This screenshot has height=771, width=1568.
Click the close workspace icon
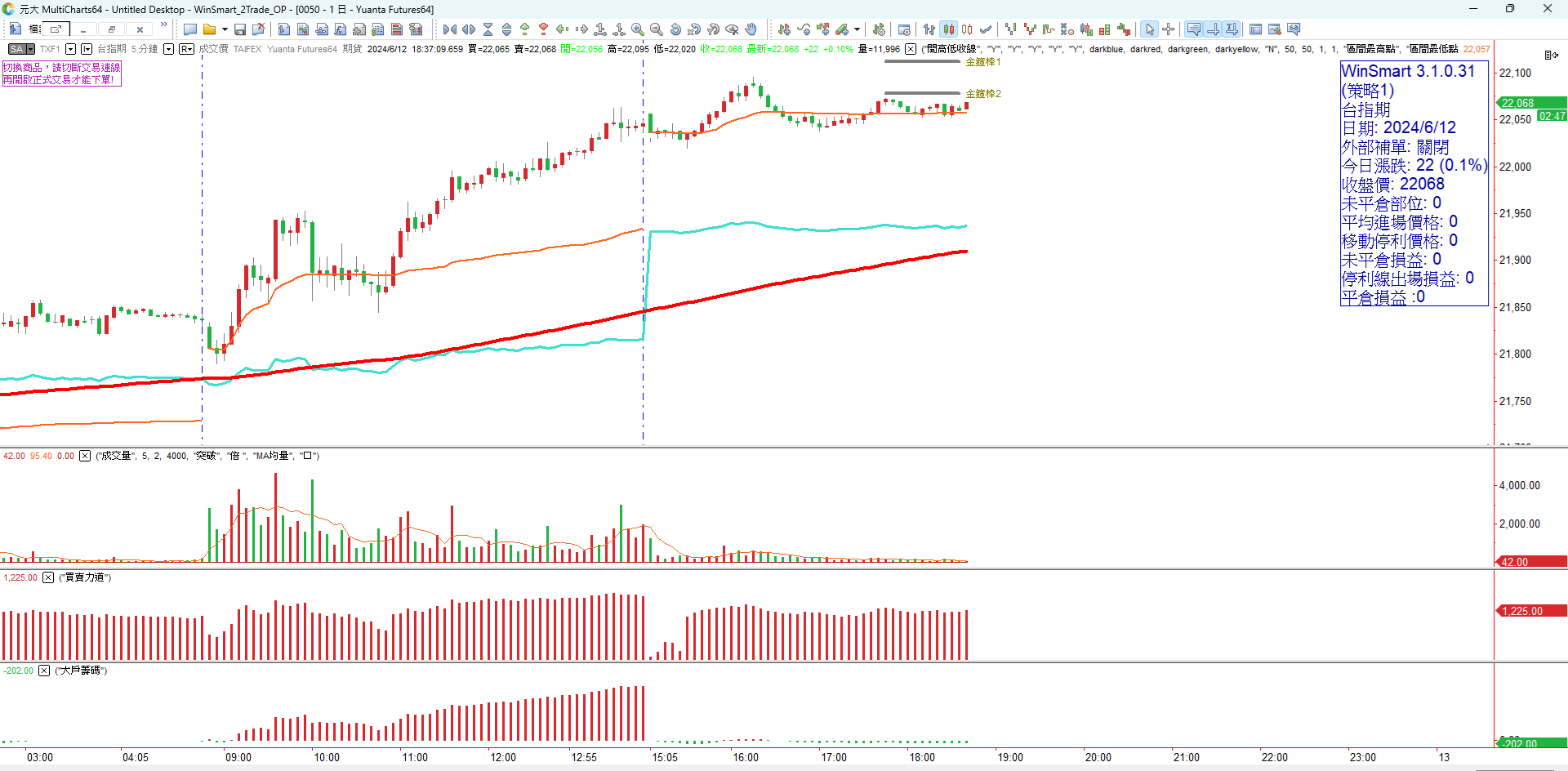click(259, 29)
